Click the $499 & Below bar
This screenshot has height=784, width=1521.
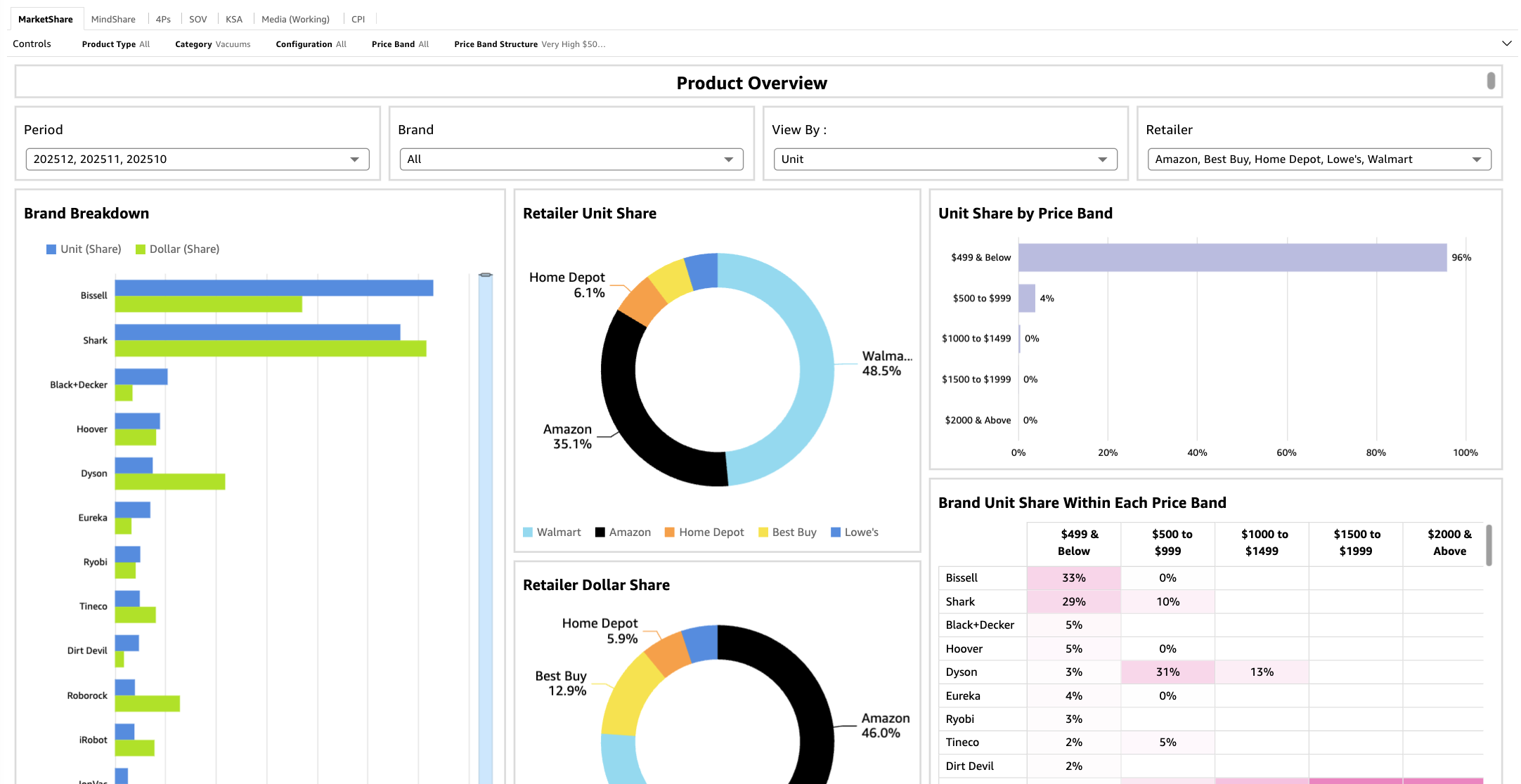click(1232, 258)
